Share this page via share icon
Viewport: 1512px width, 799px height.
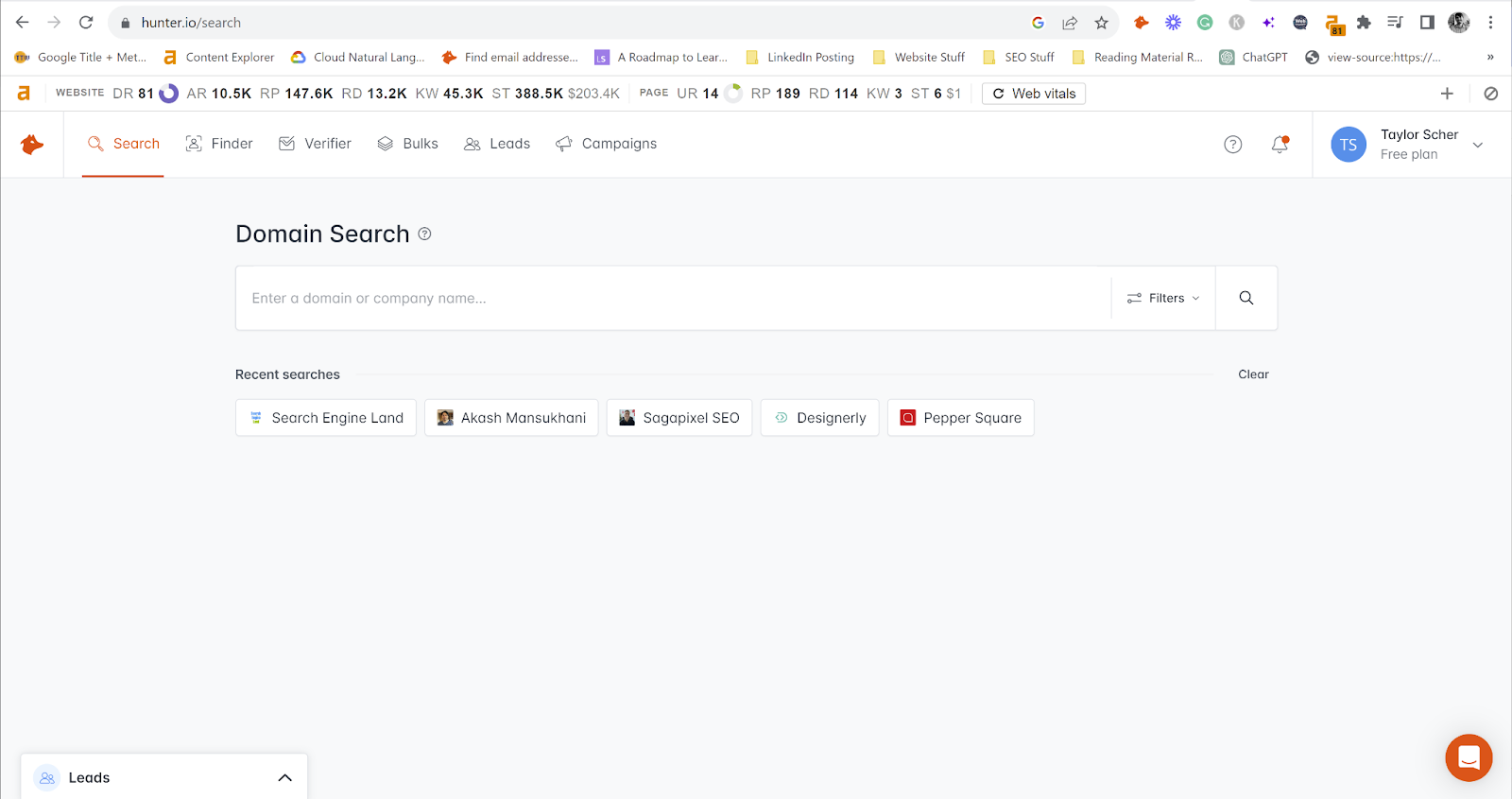[x=1070, y=23]
